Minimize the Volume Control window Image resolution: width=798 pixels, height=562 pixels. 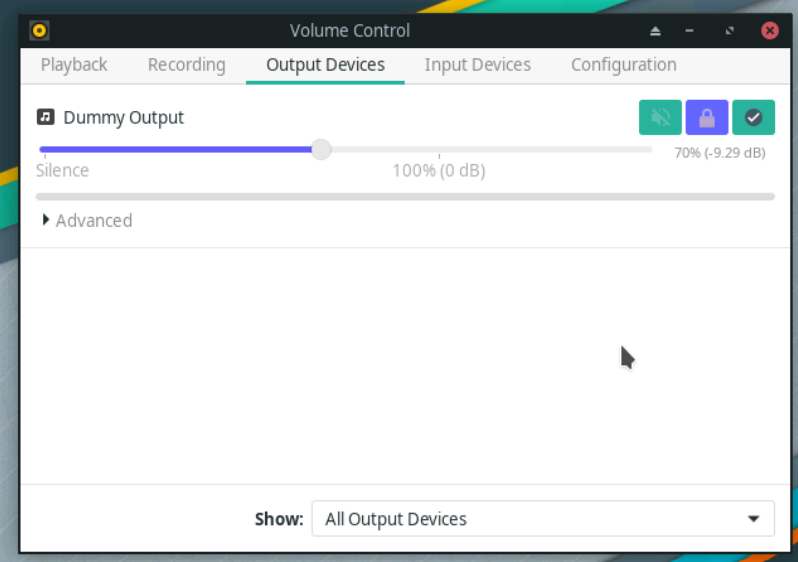point(689,31)
